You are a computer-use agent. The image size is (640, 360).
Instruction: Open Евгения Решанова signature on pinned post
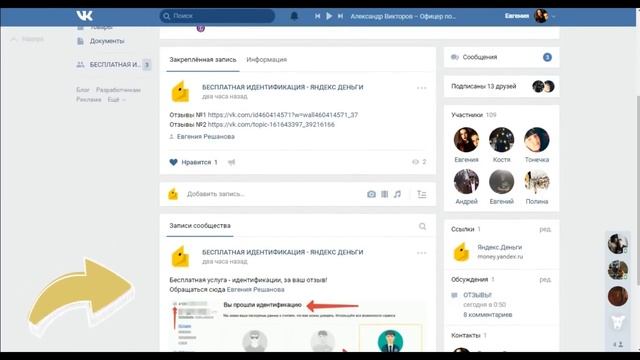pos(206,136)
